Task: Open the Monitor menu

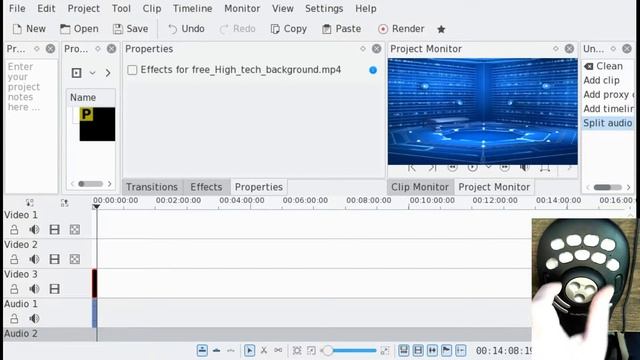Action: point(242,9)
